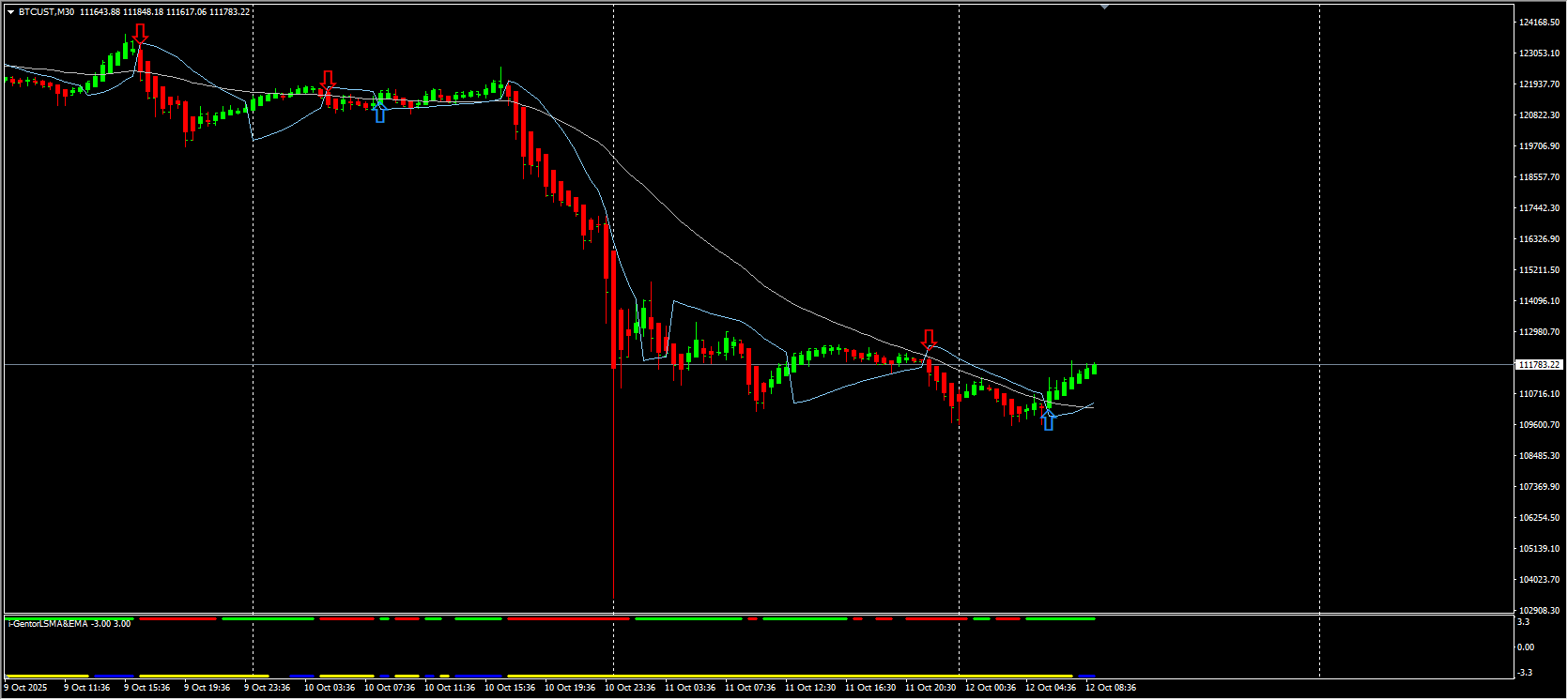Click the 12 Oct 04:36 time label

[1051, 688]
